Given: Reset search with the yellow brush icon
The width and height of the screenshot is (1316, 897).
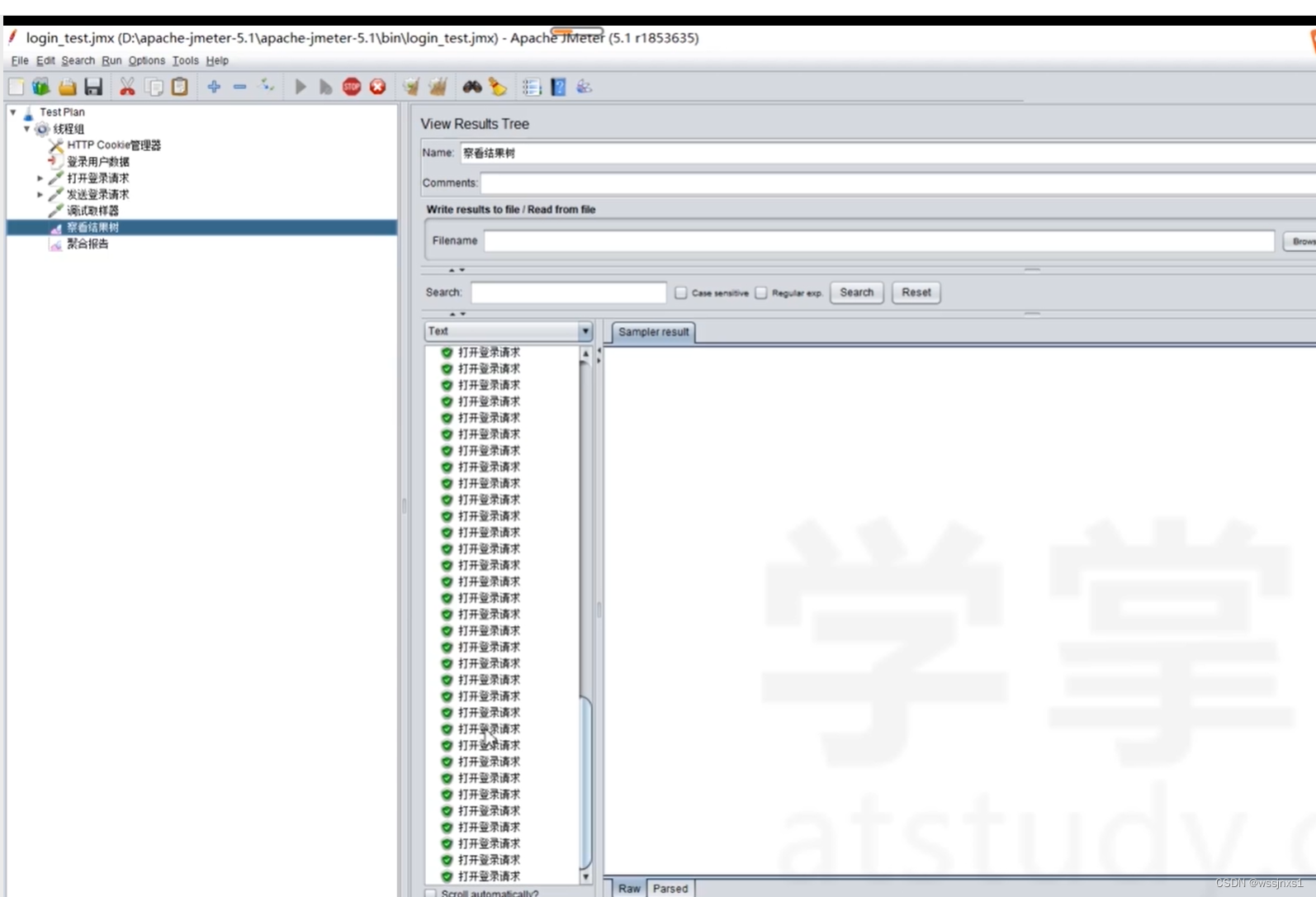Looking at the screenshot, I should pyautogui.click(x=497, y=87).
